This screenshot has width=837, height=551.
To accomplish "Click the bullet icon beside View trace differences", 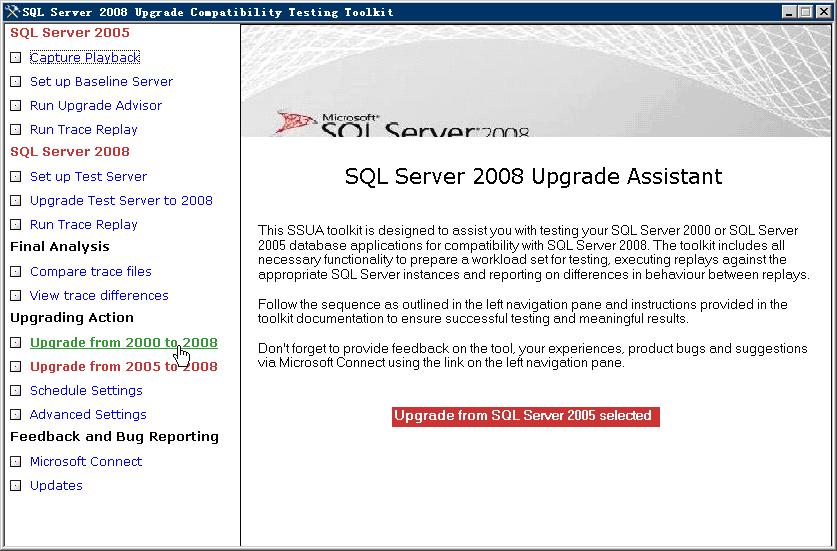I will click(x=16, y=296).
